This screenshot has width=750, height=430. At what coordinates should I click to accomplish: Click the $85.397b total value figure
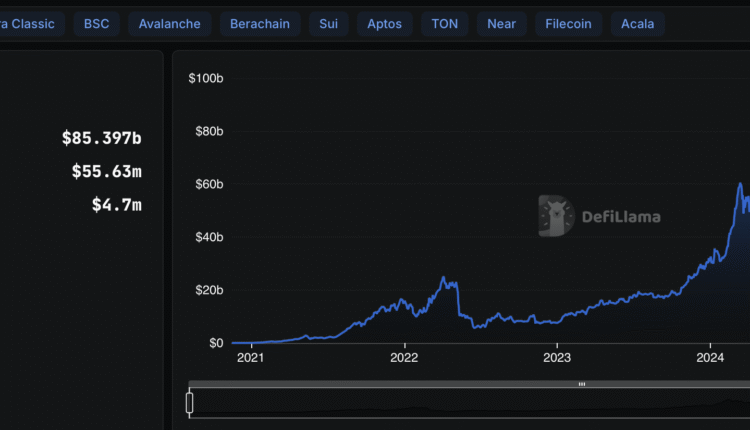point(101,138)
